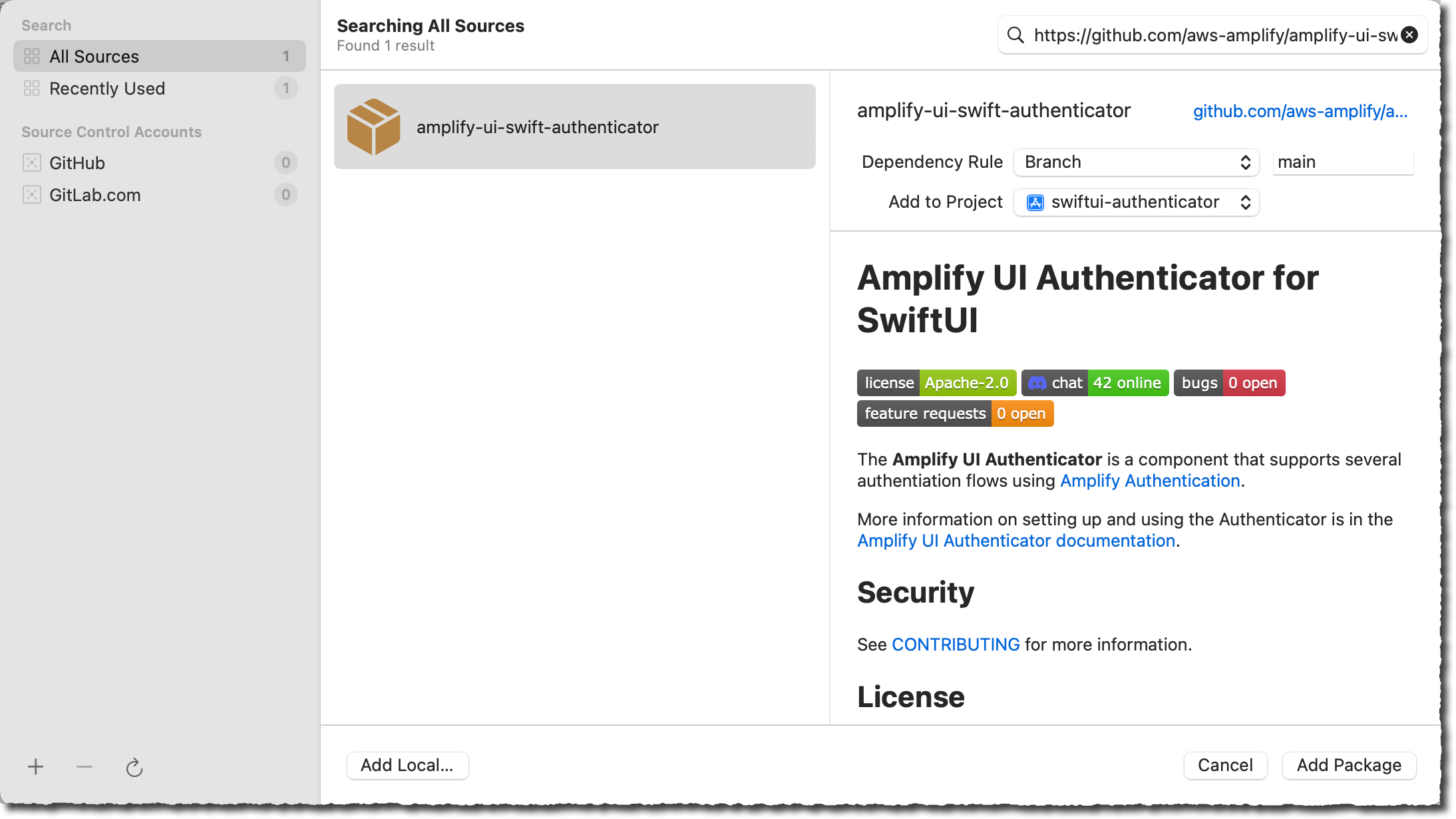Image resolution: width=1456 pixels, height=819 pixels.
Task: Add a new source control account
Action: click(x=35, y=766)
